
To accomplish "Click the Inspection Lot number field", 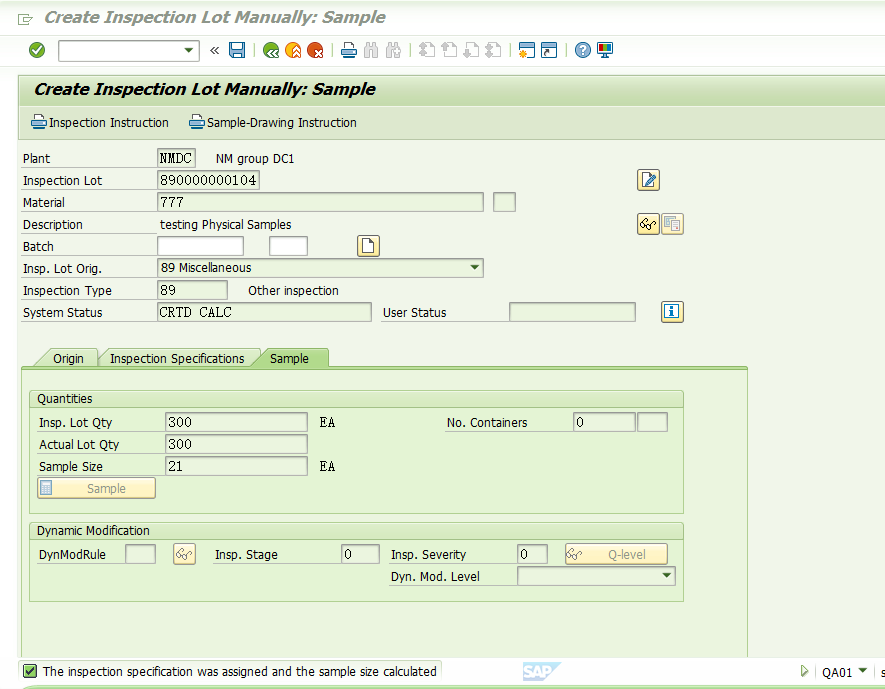I will click(208, 180).
